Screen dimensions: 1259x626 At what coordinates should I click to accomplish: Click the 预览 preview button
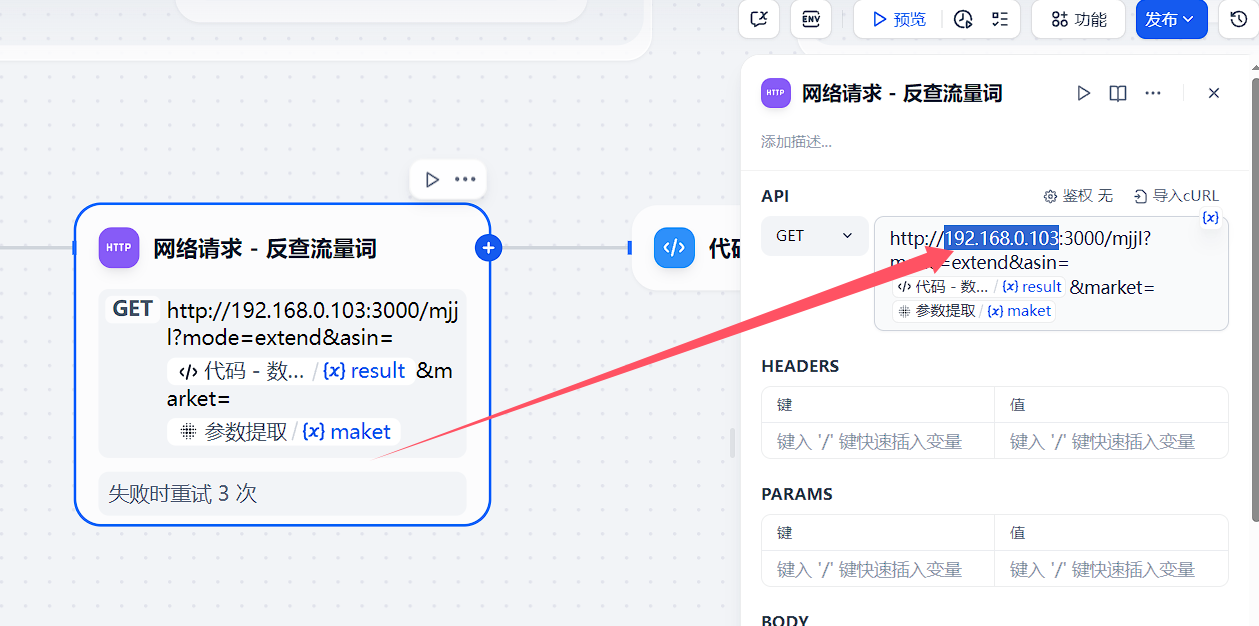click(898, 19)
